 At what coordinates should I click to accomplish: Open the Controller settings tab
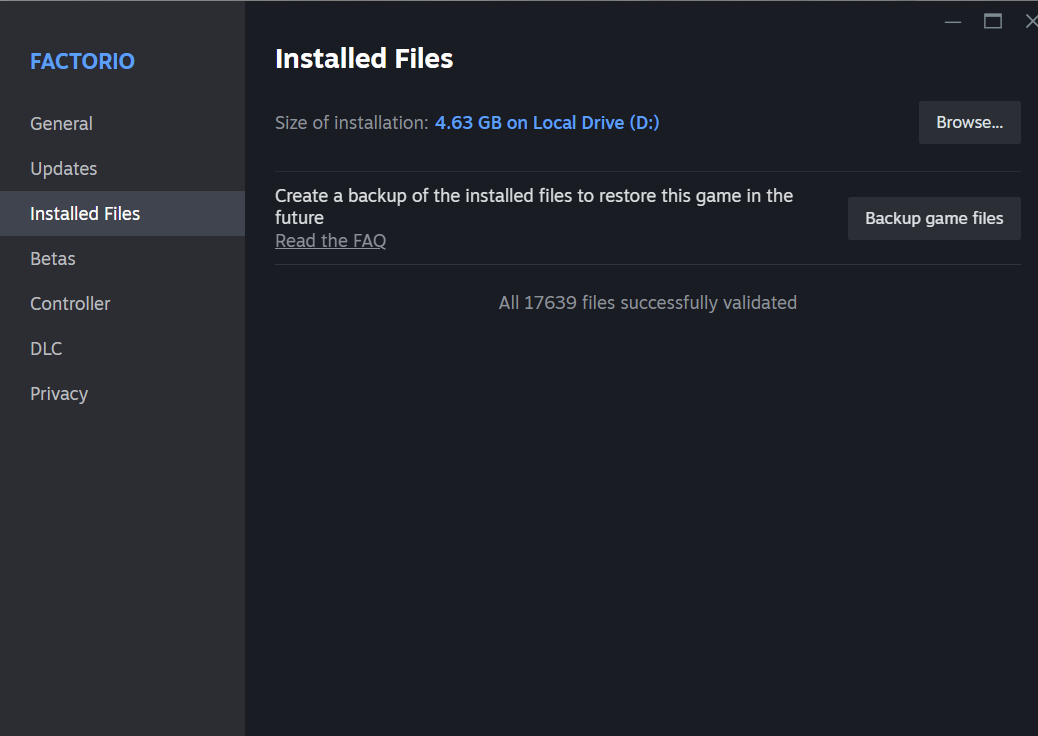pyautogui.click(x=70, y=304)
